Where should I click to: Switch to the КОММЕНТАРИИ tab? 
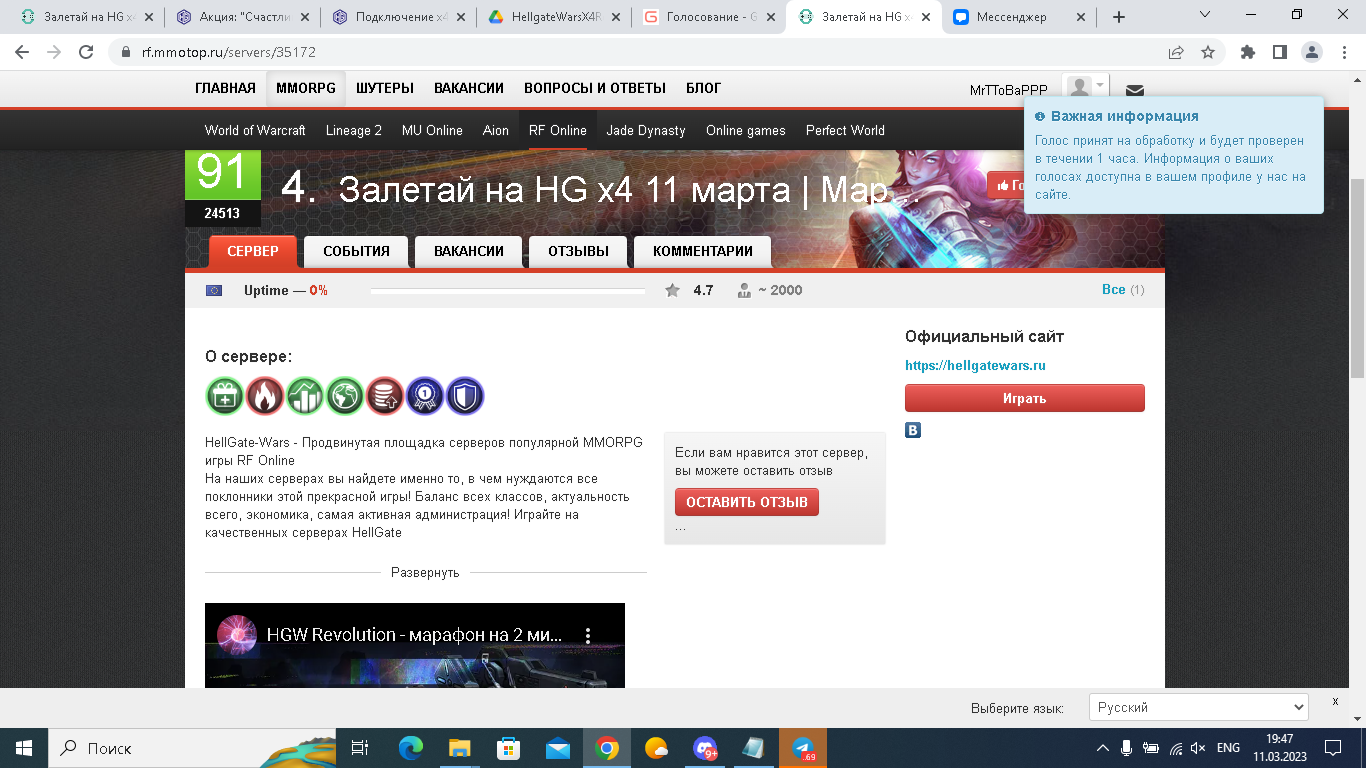pos(702,251)
